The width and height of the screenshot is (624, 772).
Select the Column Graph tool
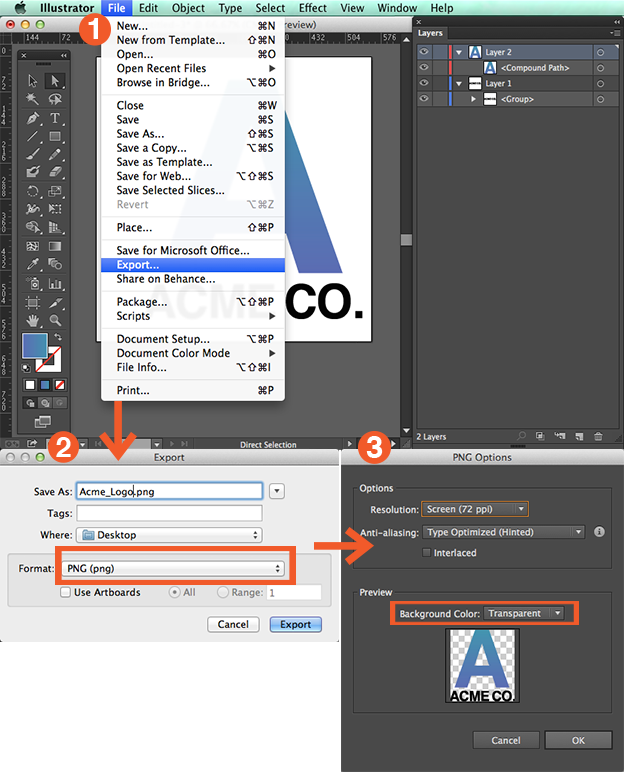pos(55,284)
